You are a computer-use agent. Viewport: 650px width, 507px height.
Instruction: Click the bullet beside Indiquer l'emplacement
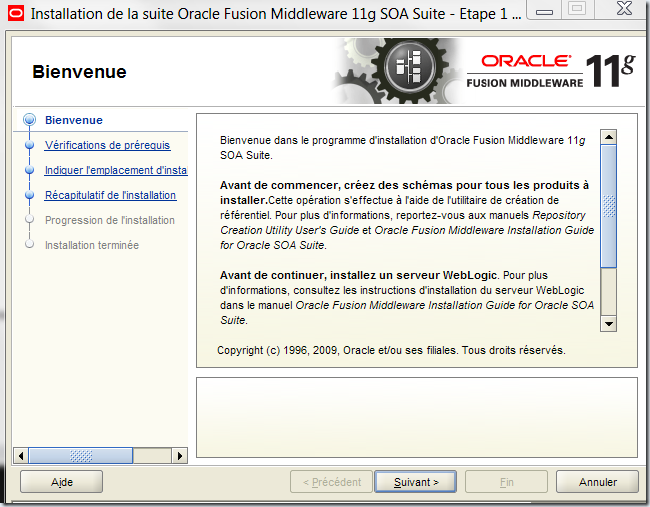[29, 170]
